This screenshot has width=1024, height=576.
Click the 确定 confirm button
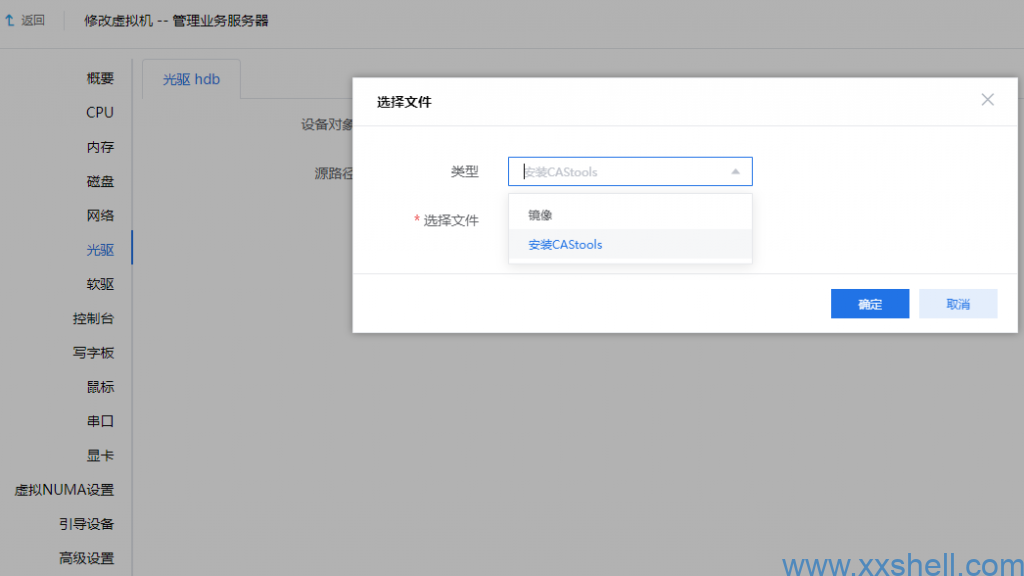click(x=869, y=304)
